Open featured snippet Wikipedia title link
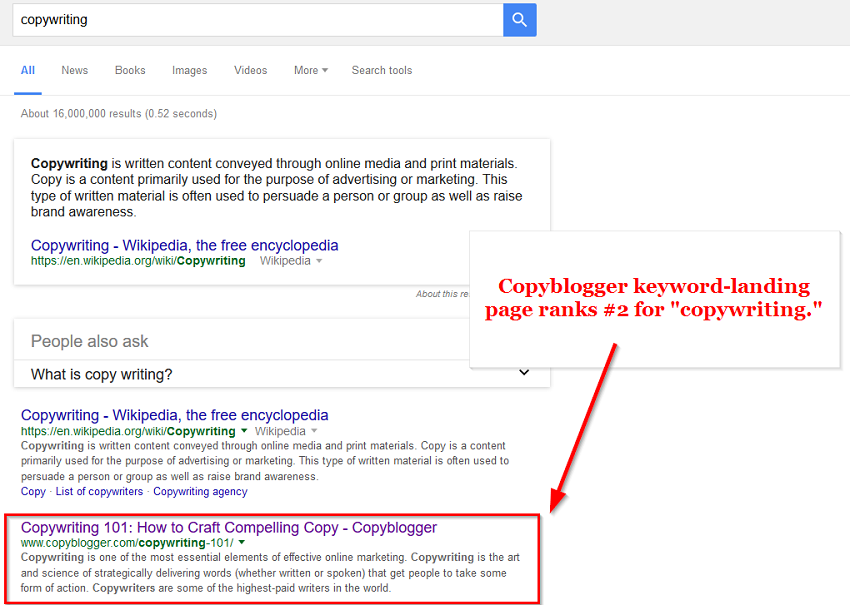 point(184,245)
